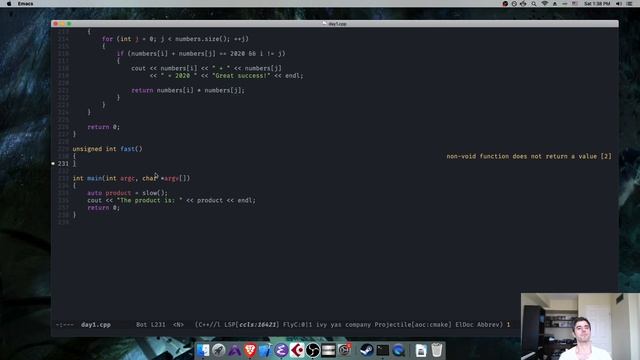The height and width of the screenshot is (360, 640).
Task: Open Terminal from the Dock
Action: coord(382,350)
